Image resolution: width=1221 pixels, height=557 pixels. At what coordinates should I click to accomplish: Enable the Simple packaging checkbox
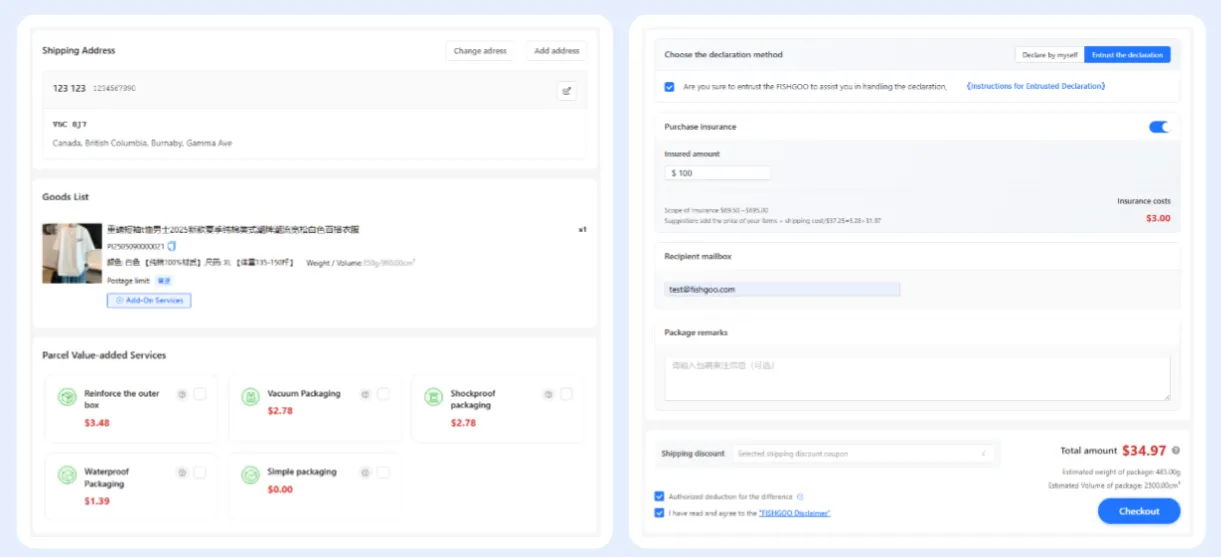pyautogui.click(x=383, y=472)
